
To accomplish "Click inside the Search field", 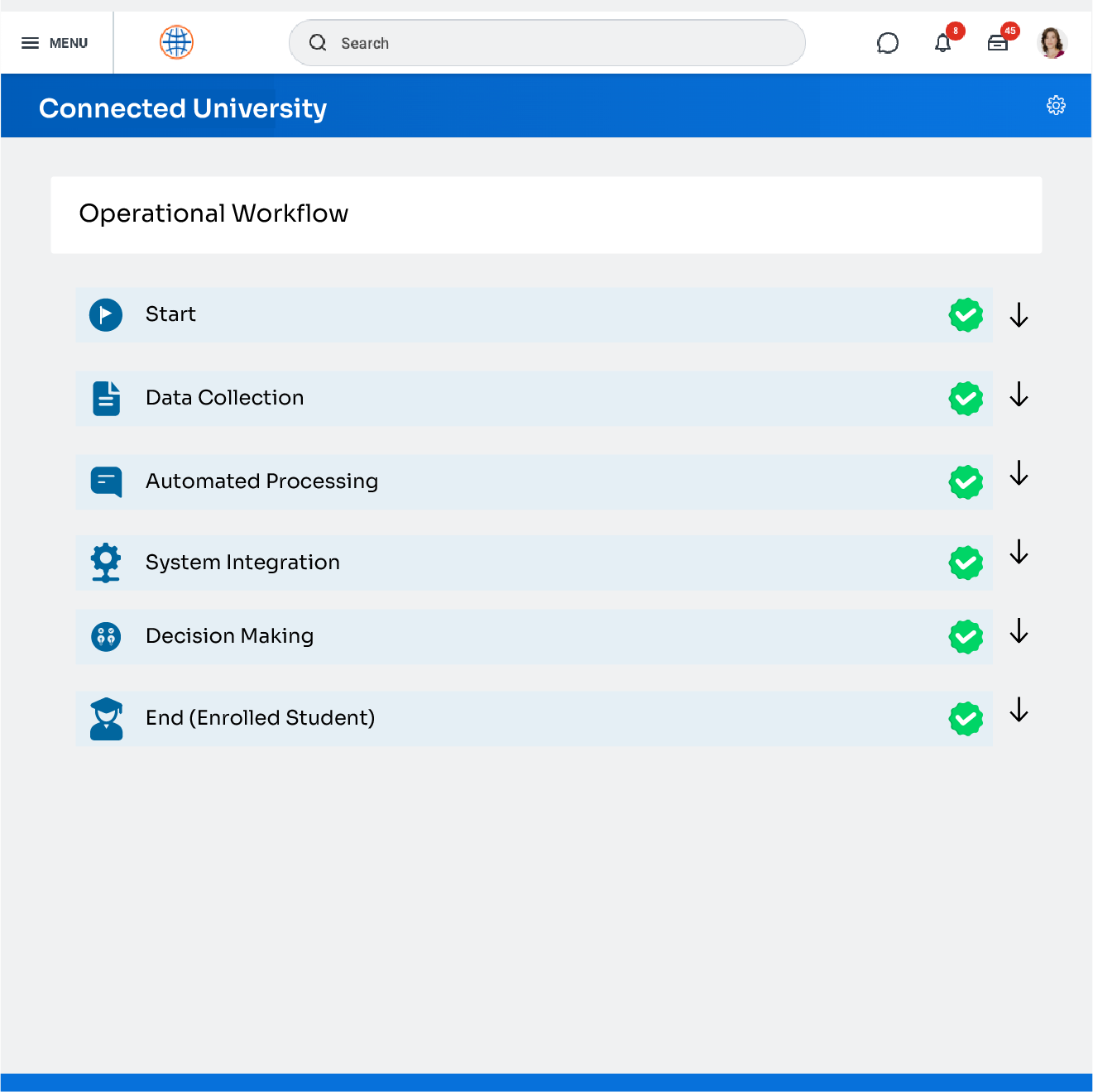I will (546, 42).
